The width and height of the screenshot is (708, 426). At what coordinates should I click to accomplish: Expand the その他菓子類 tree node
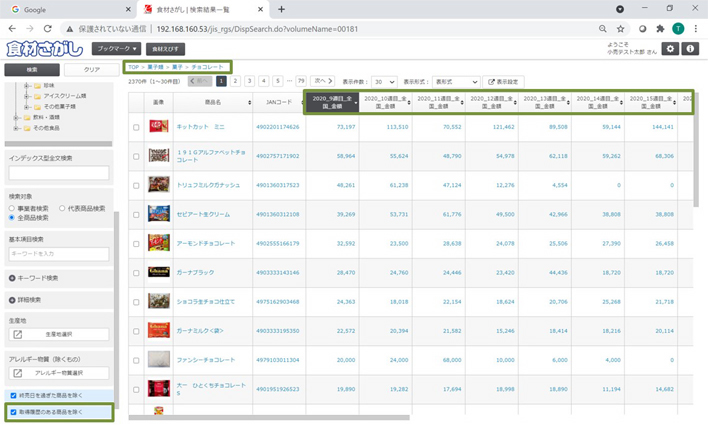27,107
